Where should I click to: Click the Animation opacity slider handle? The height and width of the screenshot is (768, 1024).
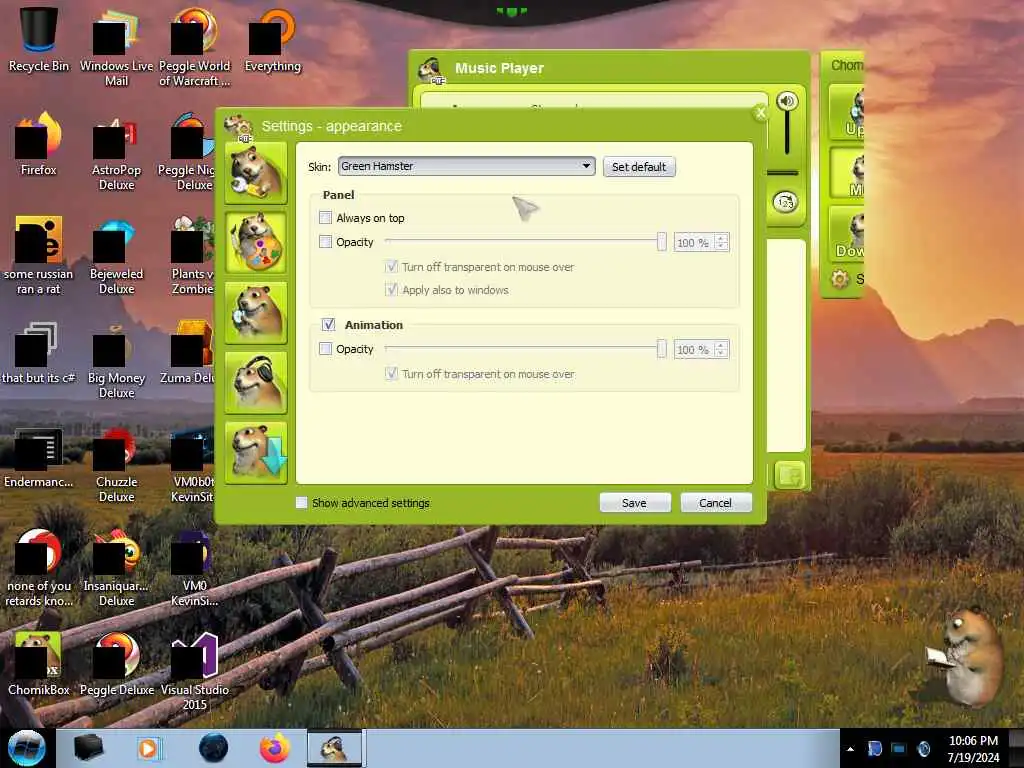click(662, 349)
